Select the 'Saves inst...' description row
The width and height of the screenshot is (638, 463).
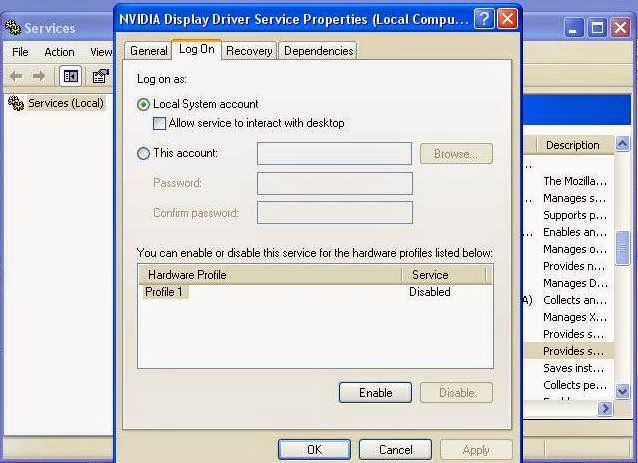[574, 368]
